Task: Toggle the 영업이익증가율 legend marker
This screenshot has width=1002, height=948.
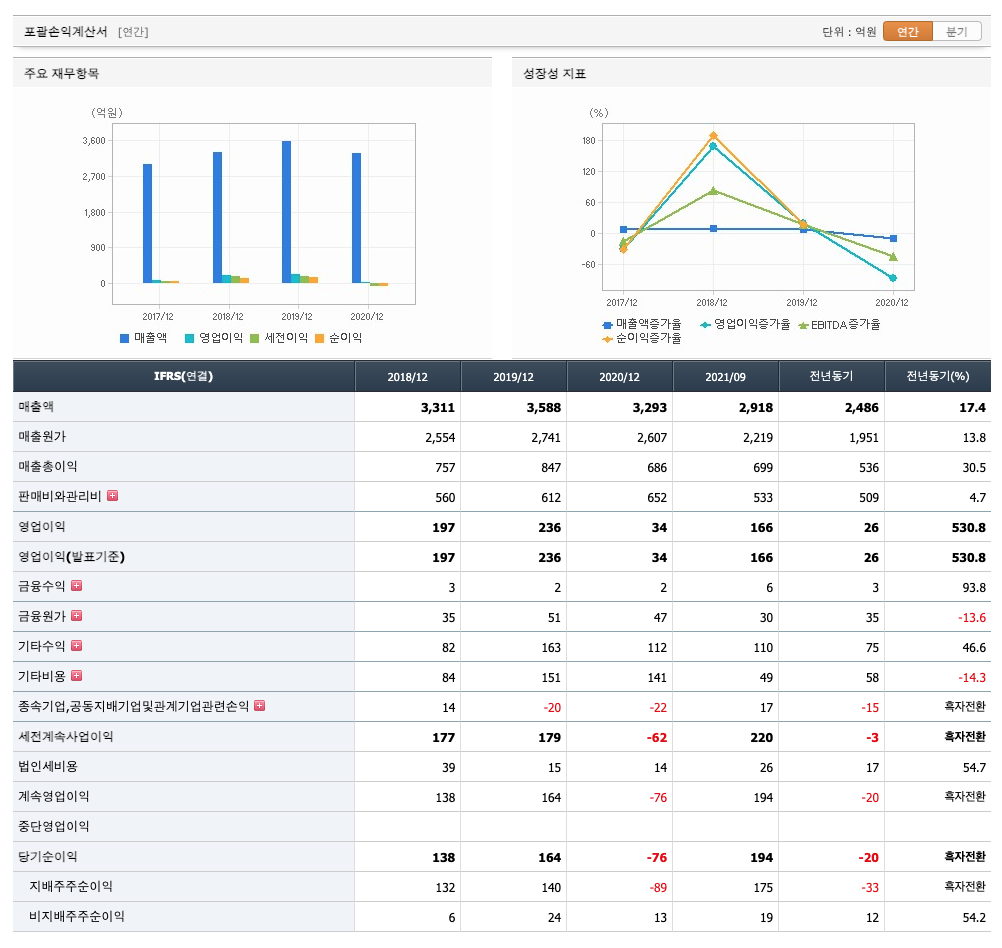Action: tap(705, 325)
